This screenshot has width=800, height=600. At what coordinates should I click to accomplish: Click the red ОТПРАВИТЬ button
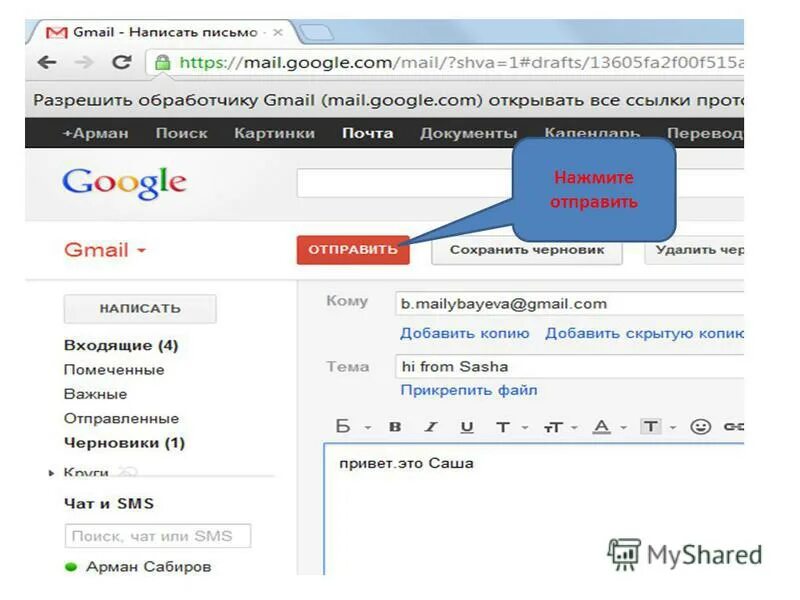click(353, 249)
